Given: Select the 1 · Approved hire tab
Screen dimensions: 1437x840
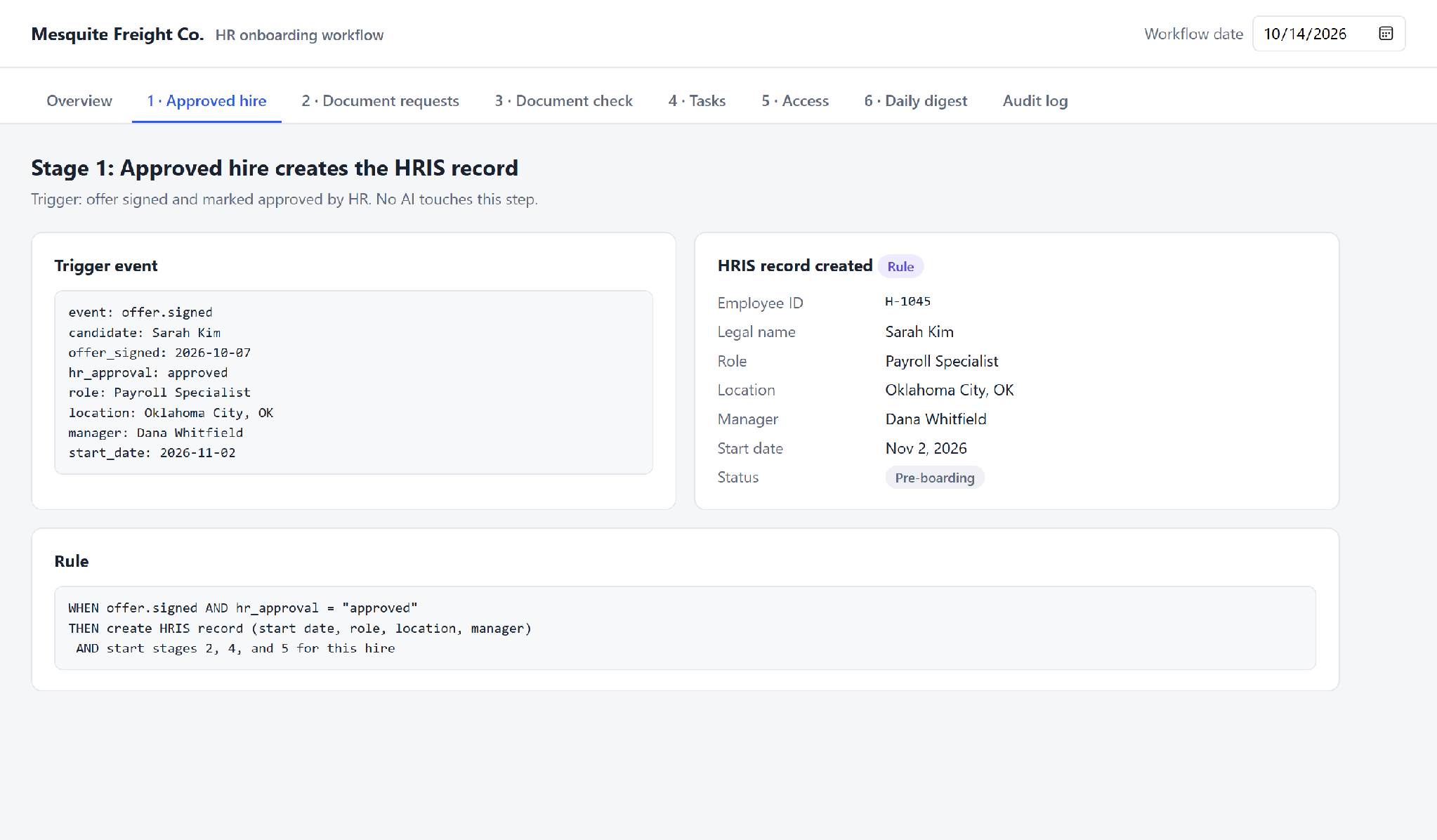Looking at the screenshot, I should [x=206, y=100].
